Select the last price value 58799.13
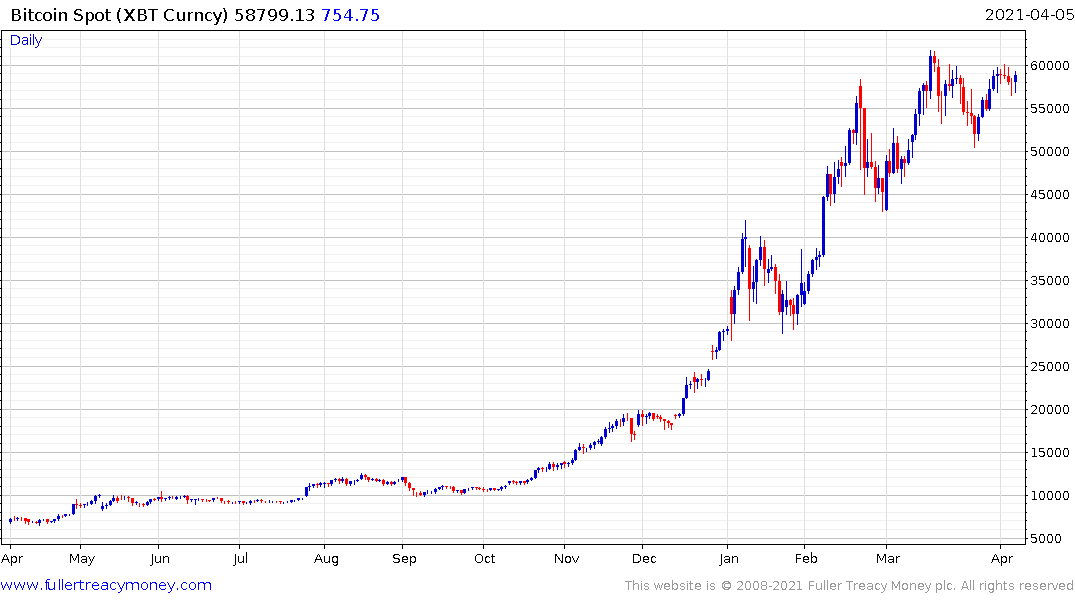 274,15
